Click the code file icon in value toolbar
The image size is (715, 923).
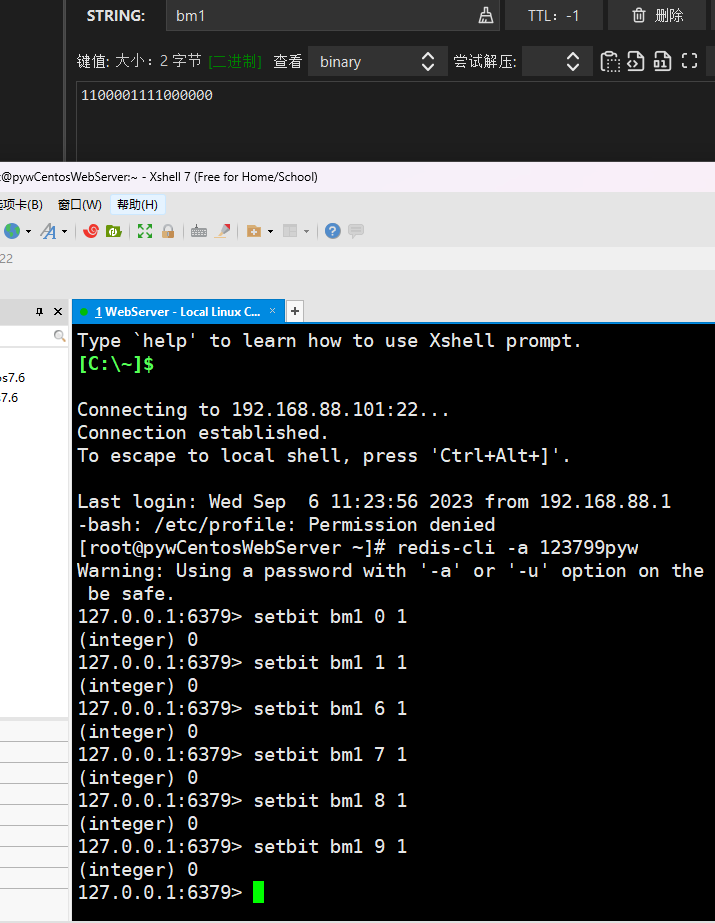pos(636,61)
